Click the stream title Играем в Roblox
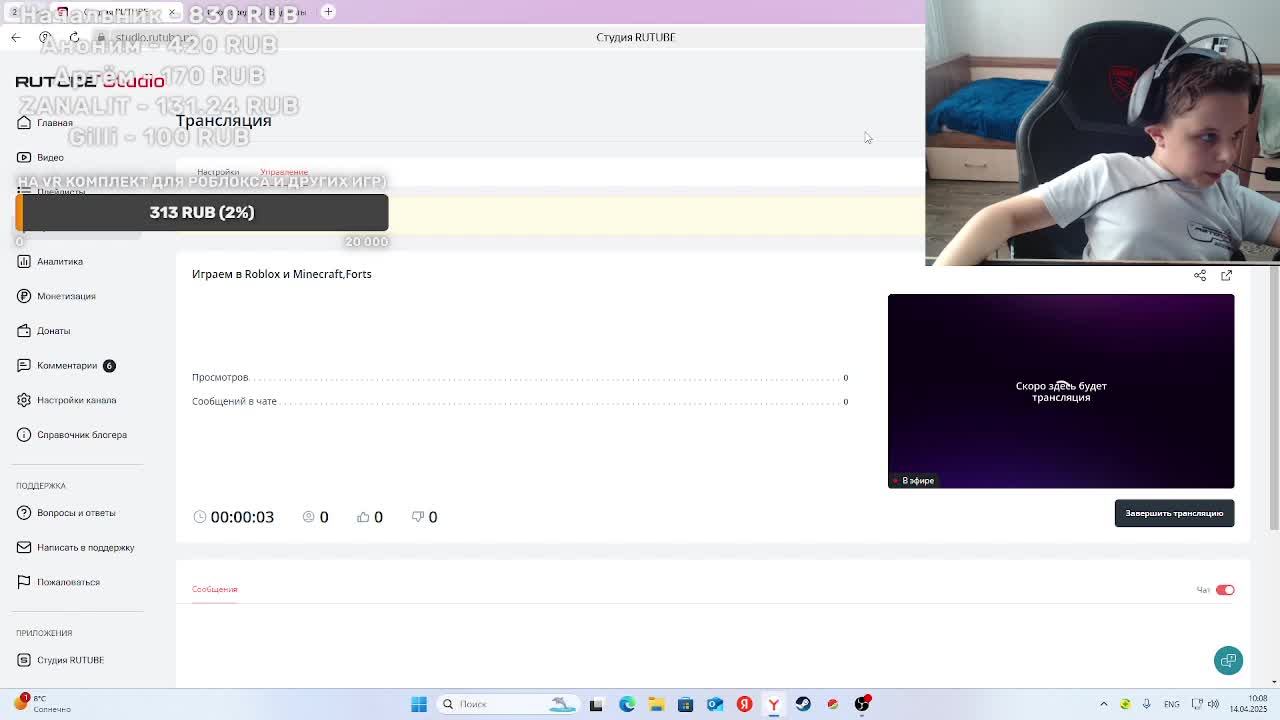Viewport: 1280px width, 720px height. point(281,274)
